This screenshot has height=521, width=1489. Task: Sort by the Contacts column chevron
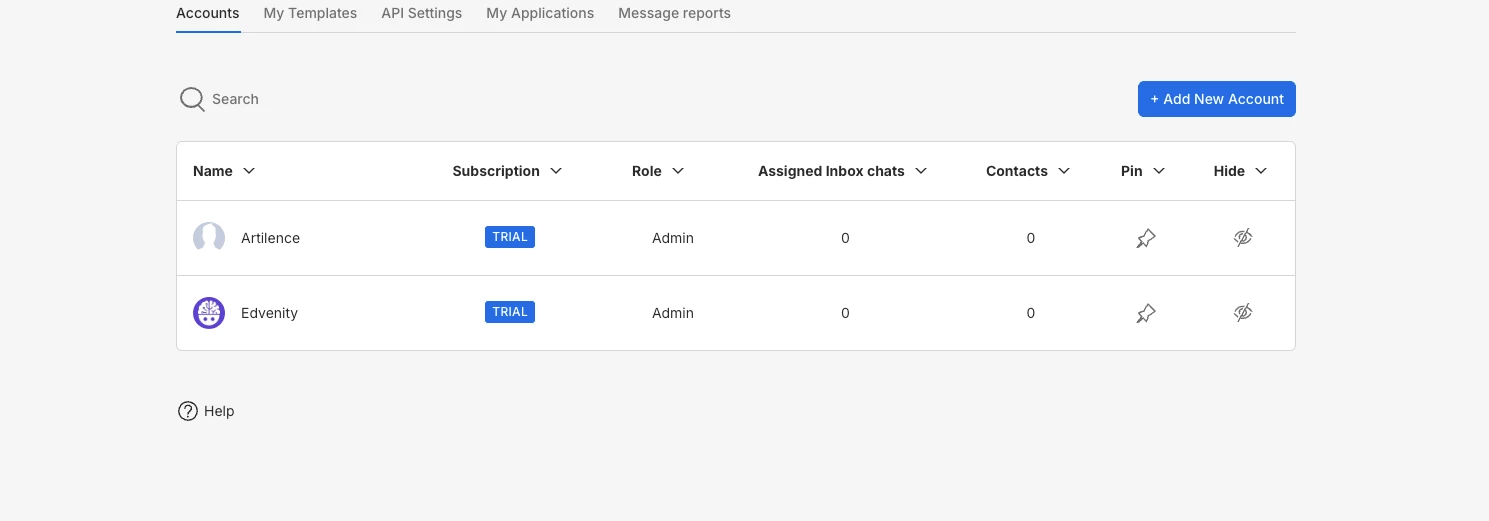coord(1064,171)
